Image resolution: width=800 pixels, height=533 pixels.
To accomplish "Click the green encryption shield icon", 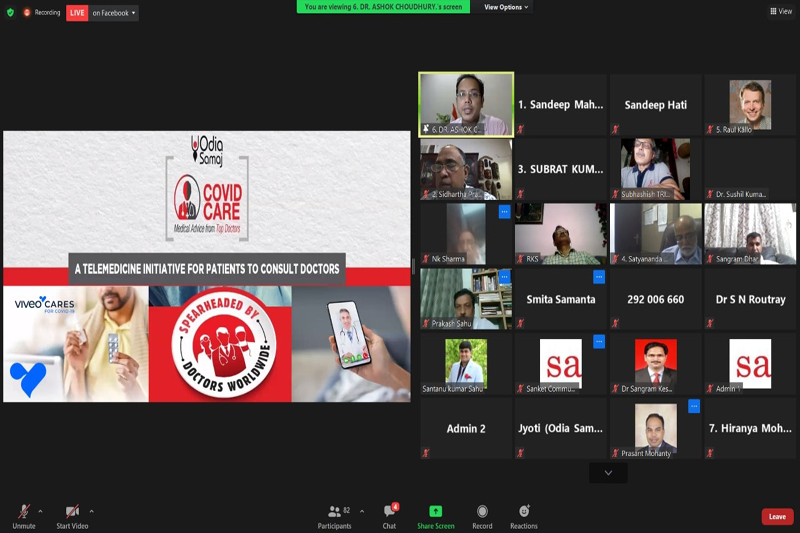I will (10, 13).
